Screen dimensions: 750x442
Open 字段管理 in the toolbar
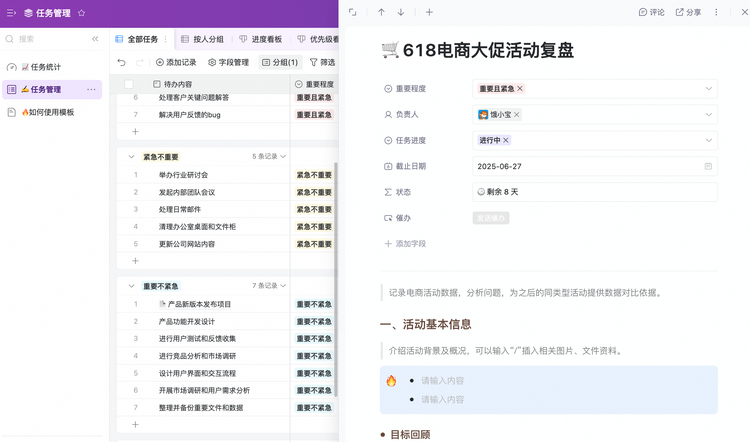[229, 62]
